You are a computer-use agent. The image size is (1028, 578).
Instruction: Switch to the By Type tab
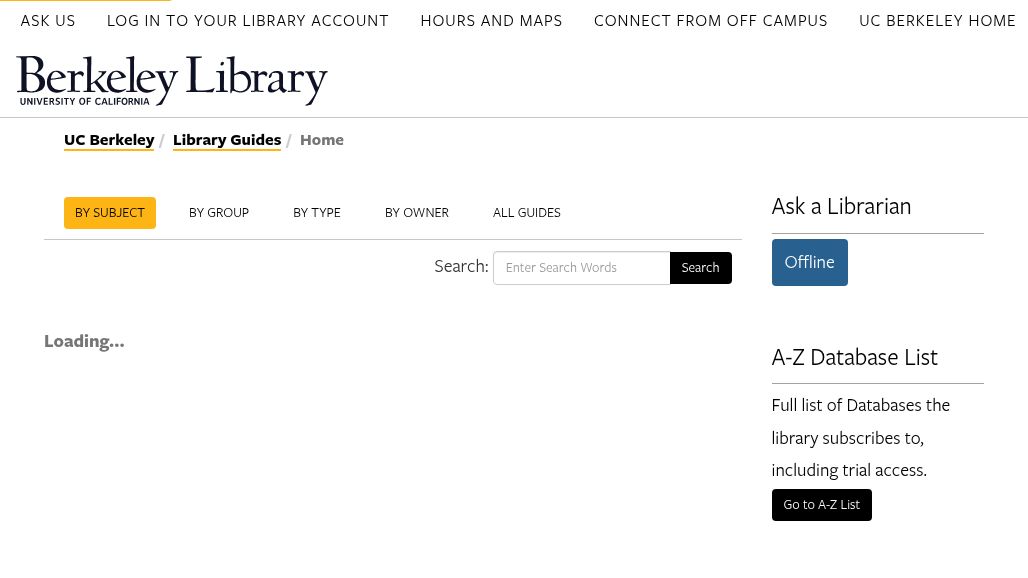[317, 213]
